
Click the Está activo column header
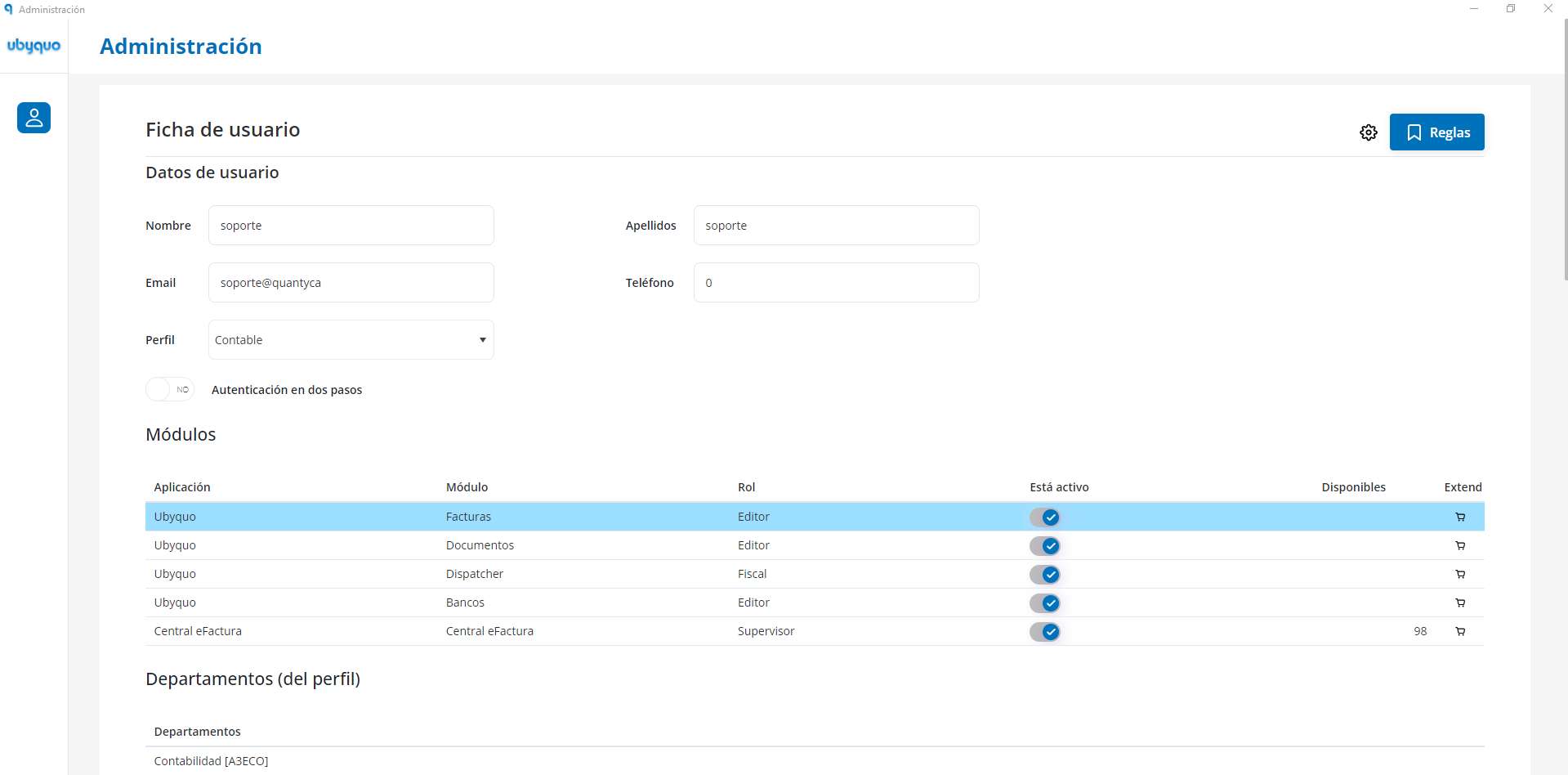tap(1059, 487)
